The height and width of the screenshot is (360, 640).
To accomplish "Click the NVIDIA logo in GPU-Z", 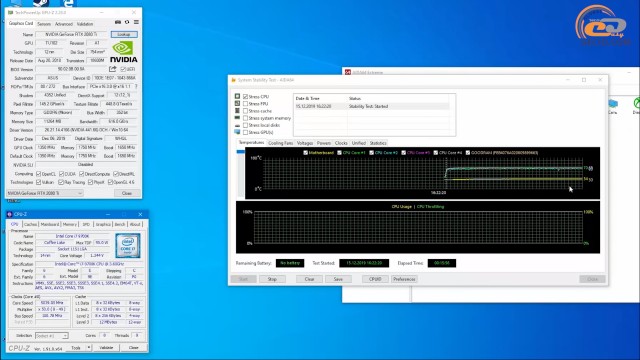I will click(x=124, y=52).
